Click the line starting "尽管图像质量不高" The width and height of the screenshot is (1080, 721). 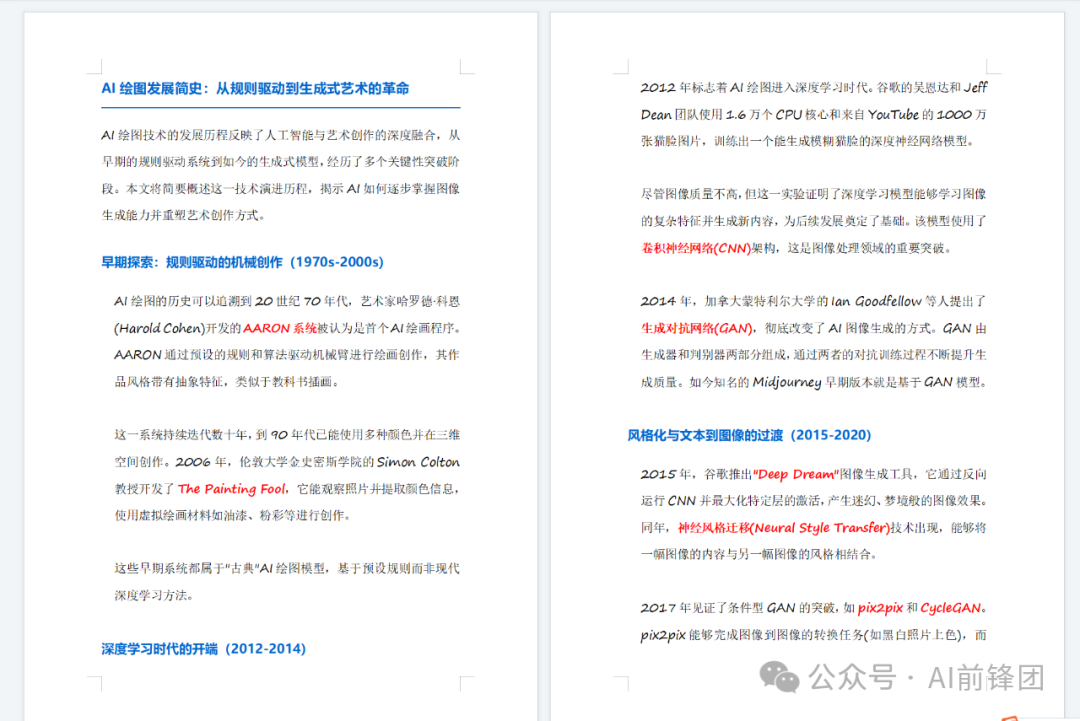coord(813,195)
